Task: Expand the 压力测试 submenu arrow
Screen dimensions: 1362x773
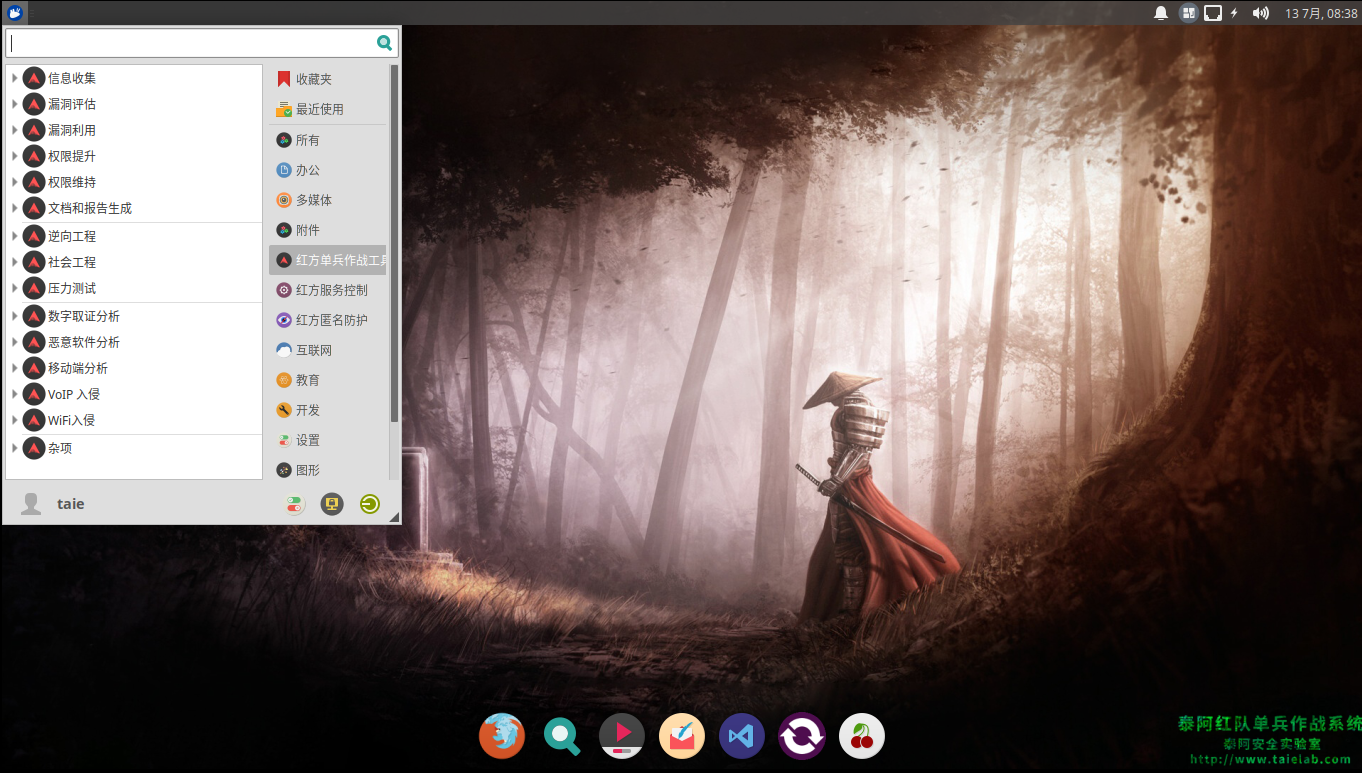Action: [15, 288]
